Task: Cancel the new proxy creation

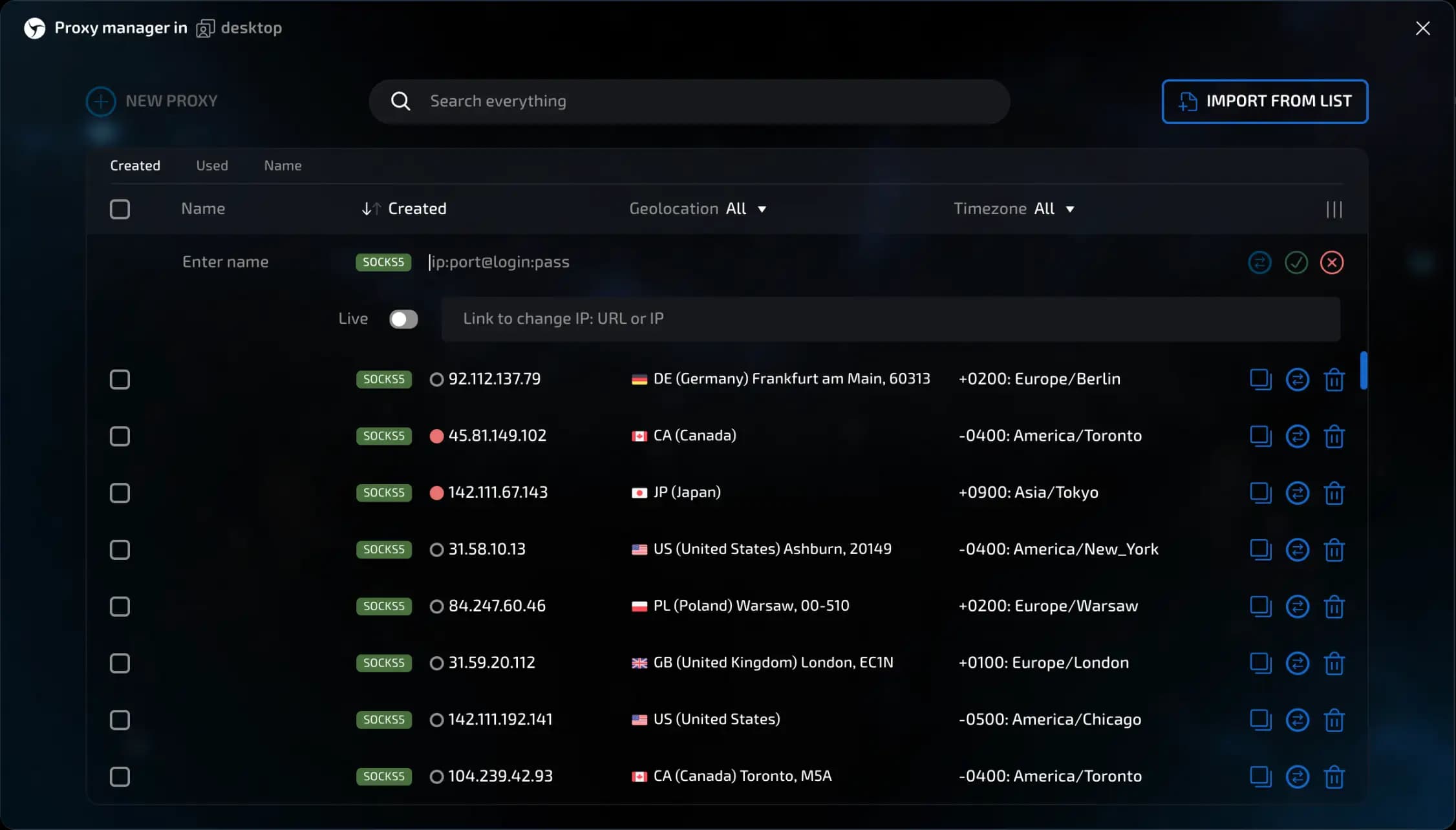Action: click(x=1332, y=262)
